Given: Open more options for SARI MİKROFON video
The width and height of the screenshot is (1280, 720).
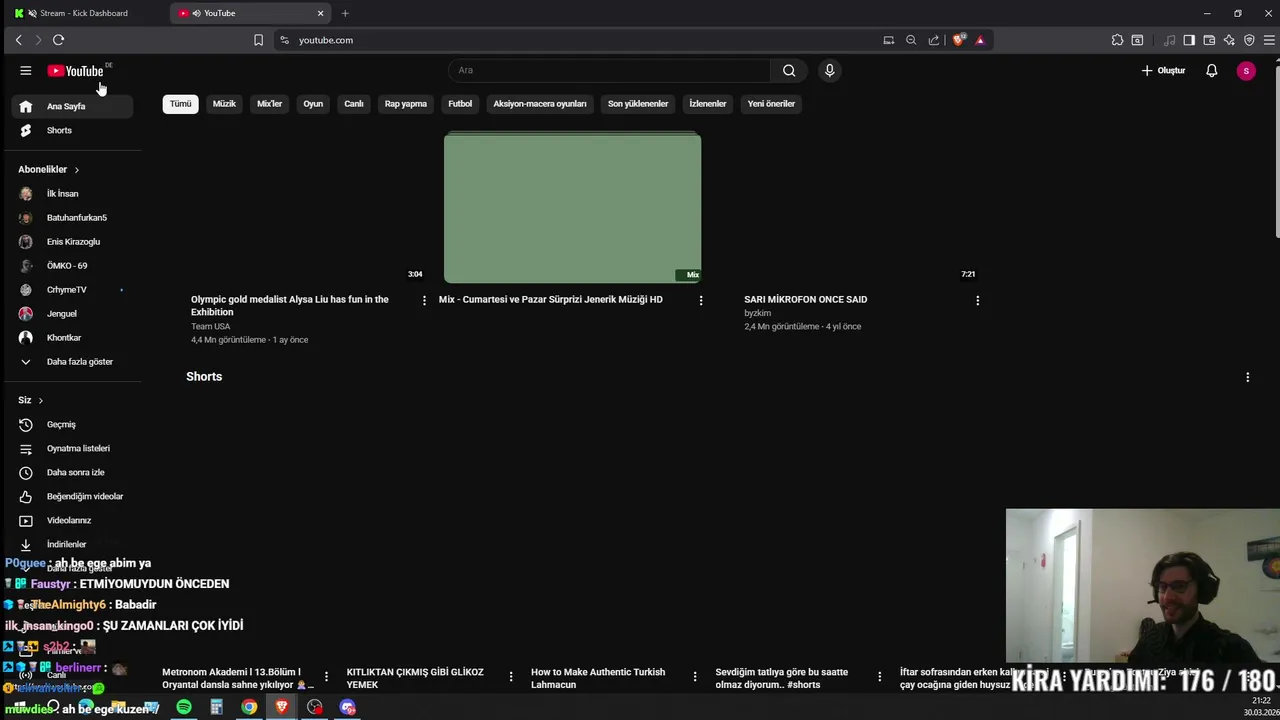Looking at the screenshot, I should coord(977,300).
